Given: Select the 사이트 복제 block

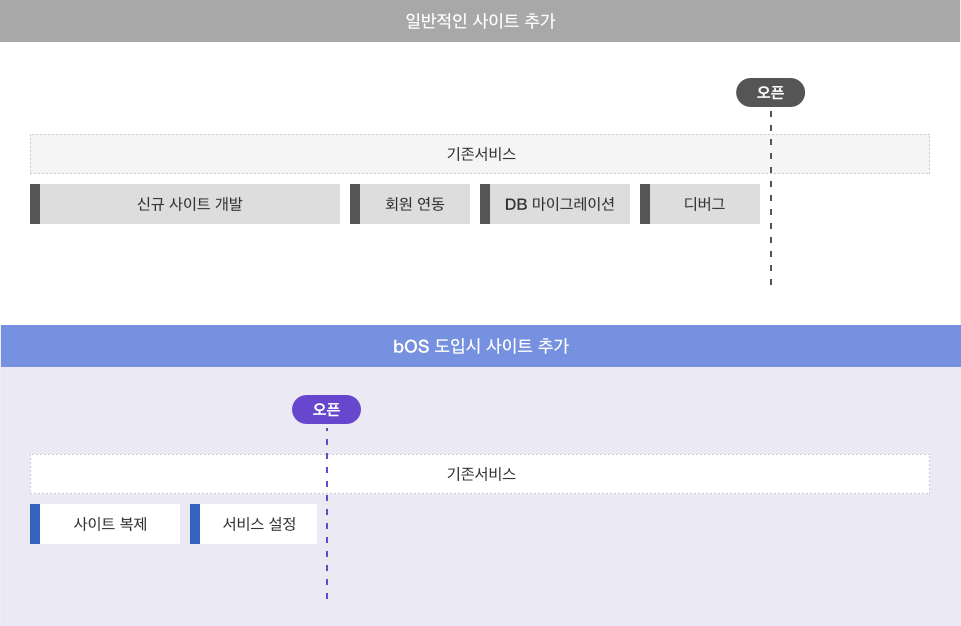Looking at the screenshot, I should 105,524.
